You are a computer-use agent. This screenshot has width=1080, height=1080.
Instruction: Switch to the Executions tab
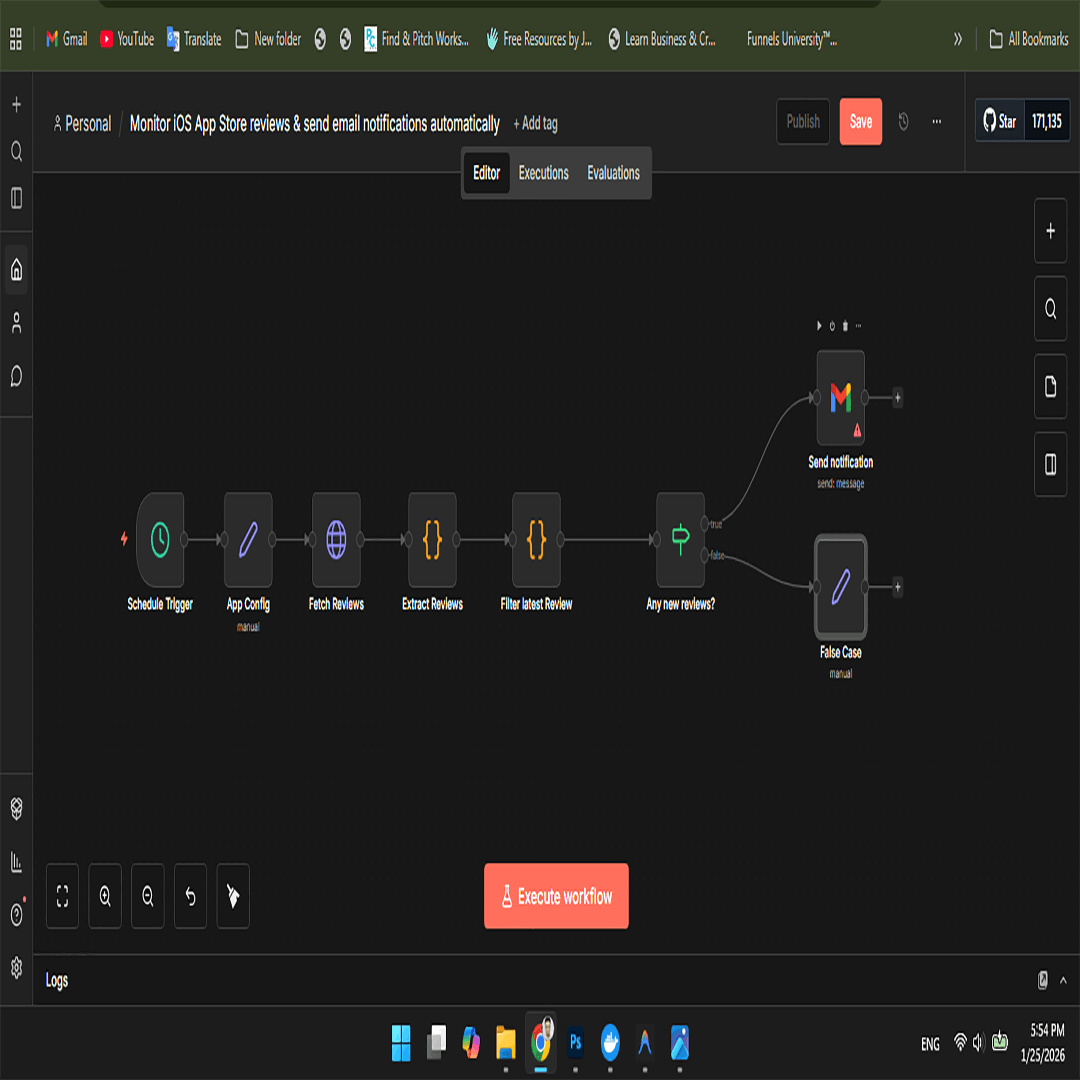click(542, 173)
